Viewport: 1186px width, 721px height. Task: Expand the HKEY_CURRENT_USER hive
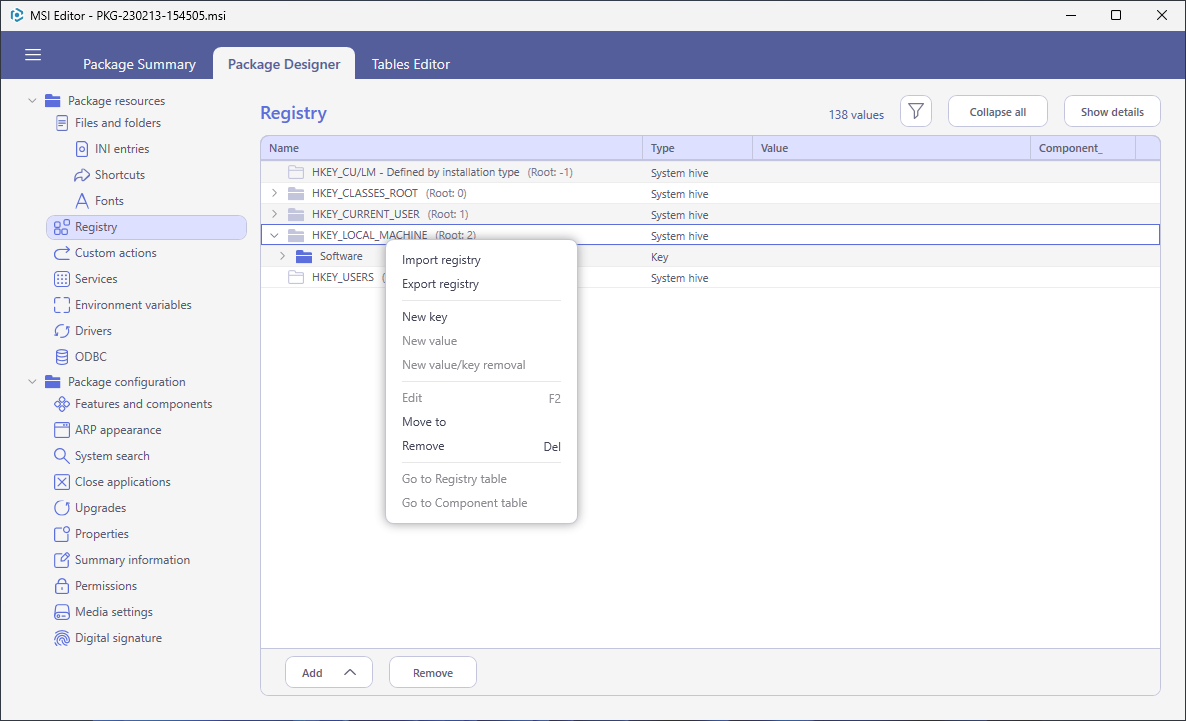click(x=275, y=214)
